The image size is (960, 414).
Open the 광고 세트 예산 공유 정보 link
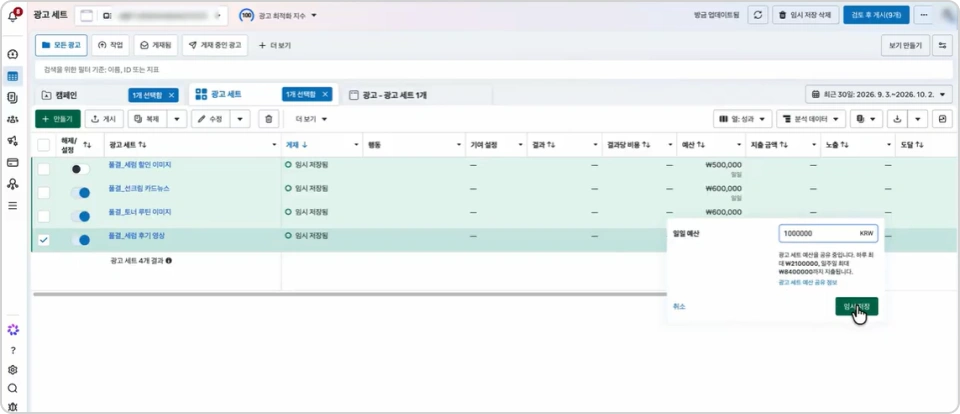[808, 282]
